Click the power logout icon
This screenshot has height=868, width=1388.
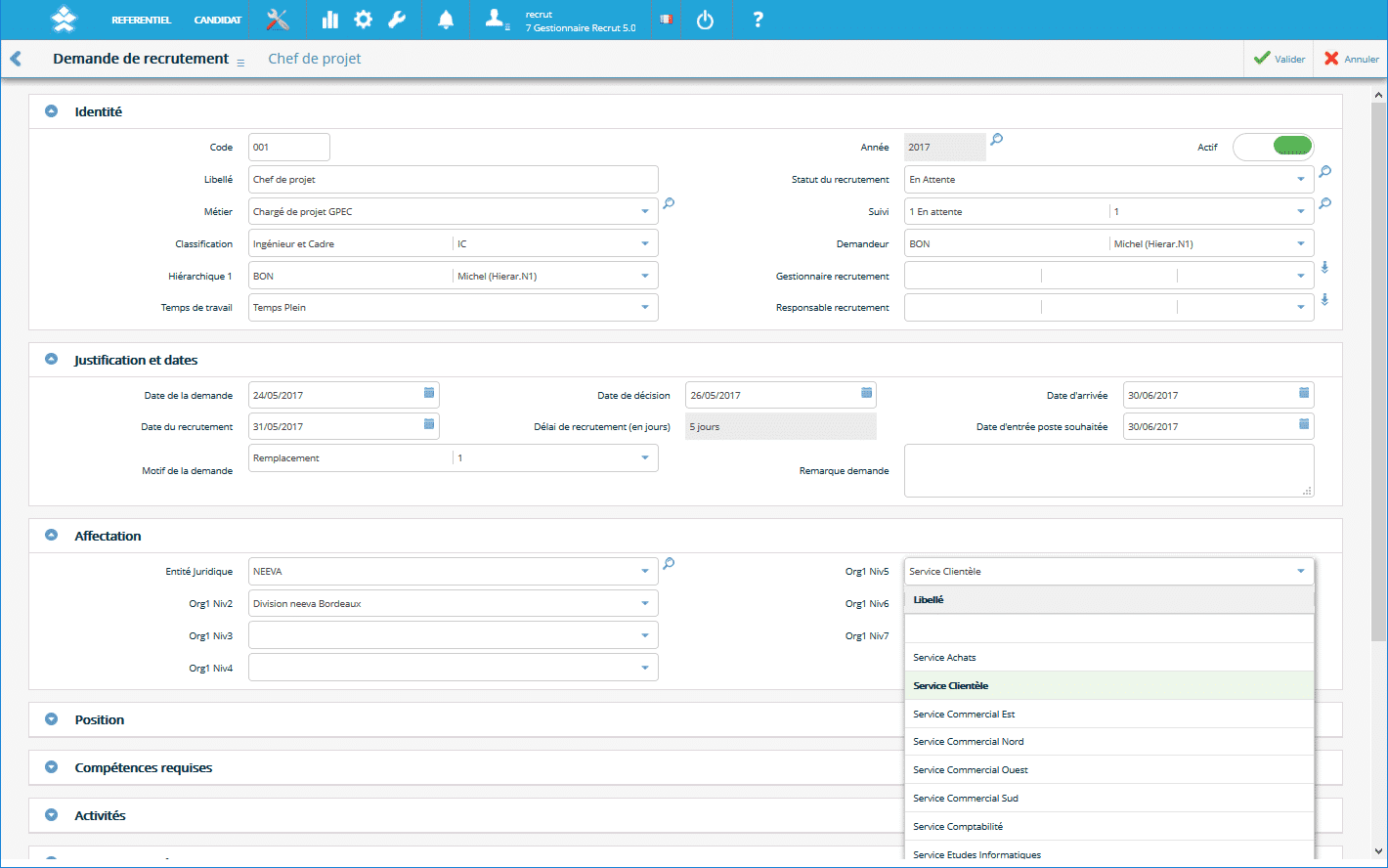tap(705, 20)
